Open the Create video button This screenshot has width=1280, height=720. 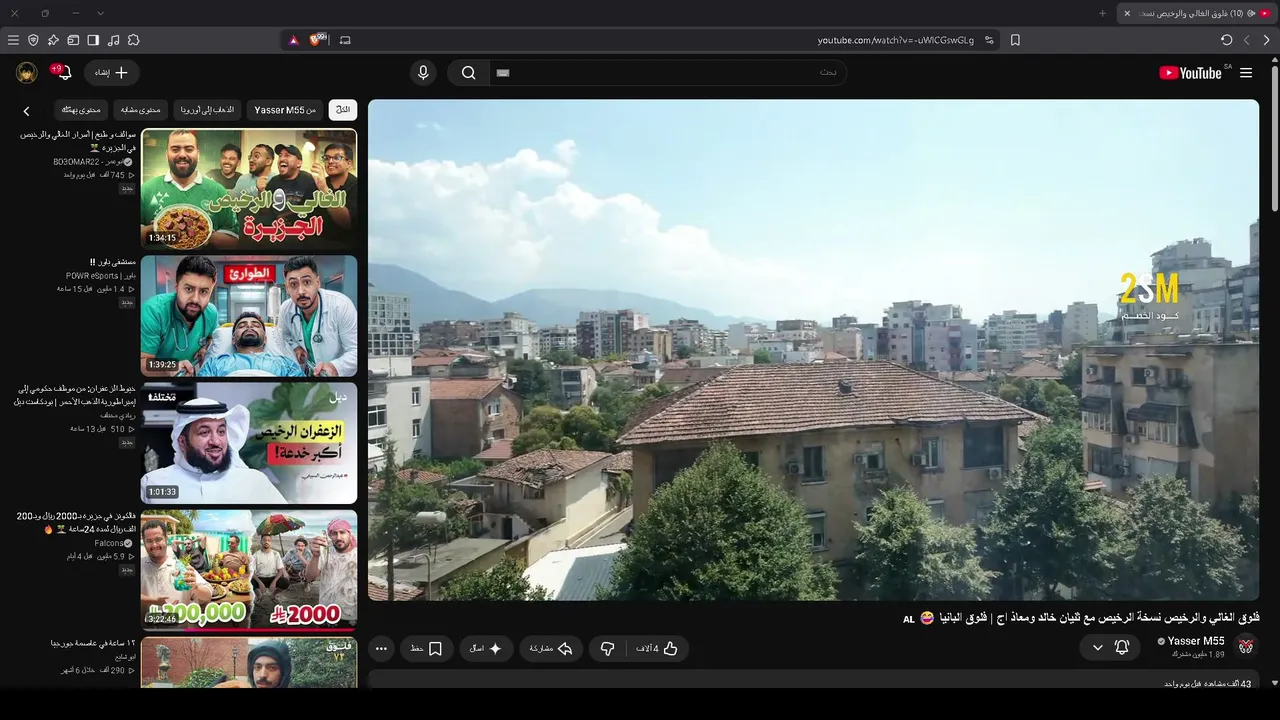[111, 73]
